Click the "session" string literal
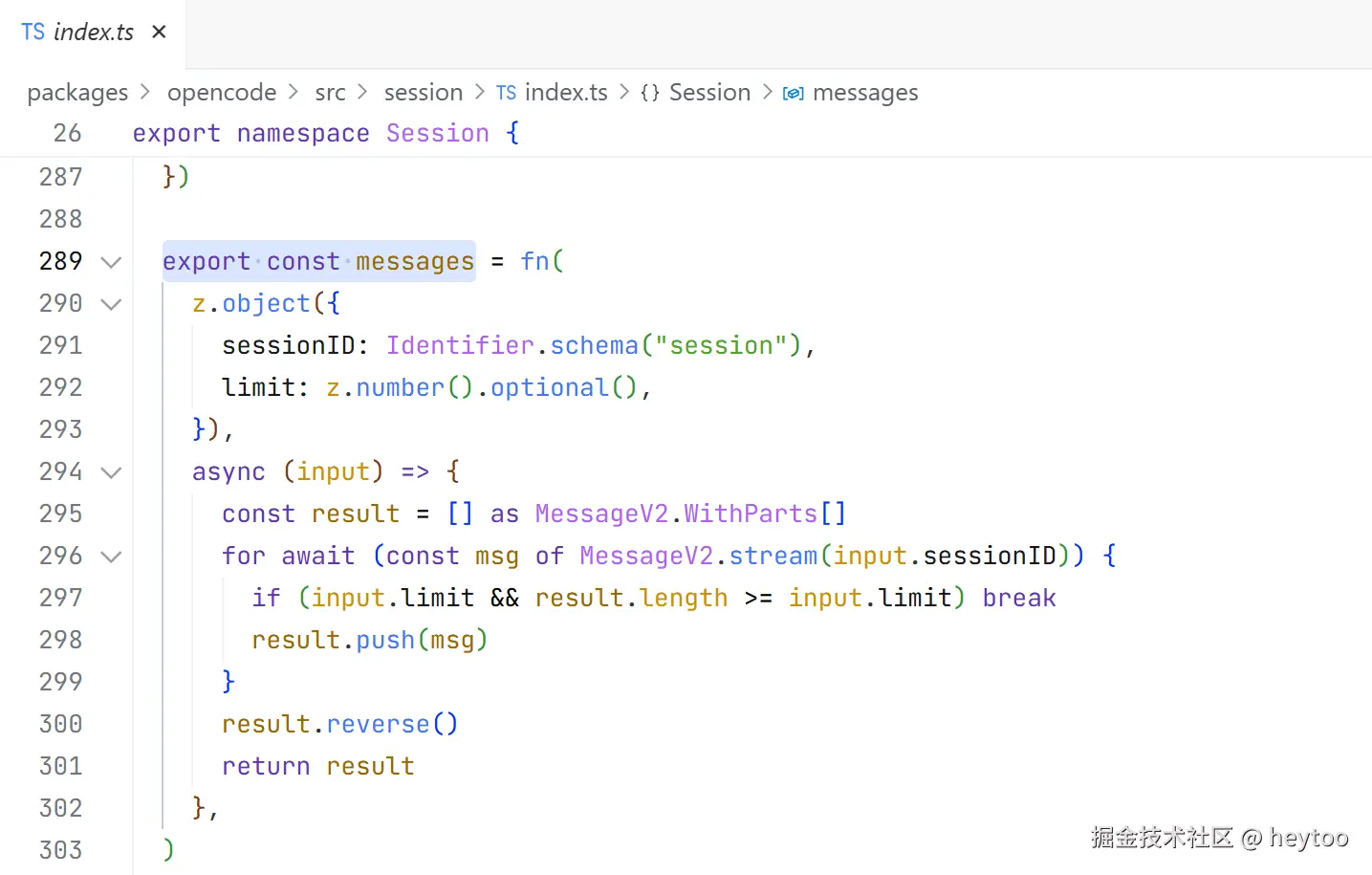 [722, 345]
